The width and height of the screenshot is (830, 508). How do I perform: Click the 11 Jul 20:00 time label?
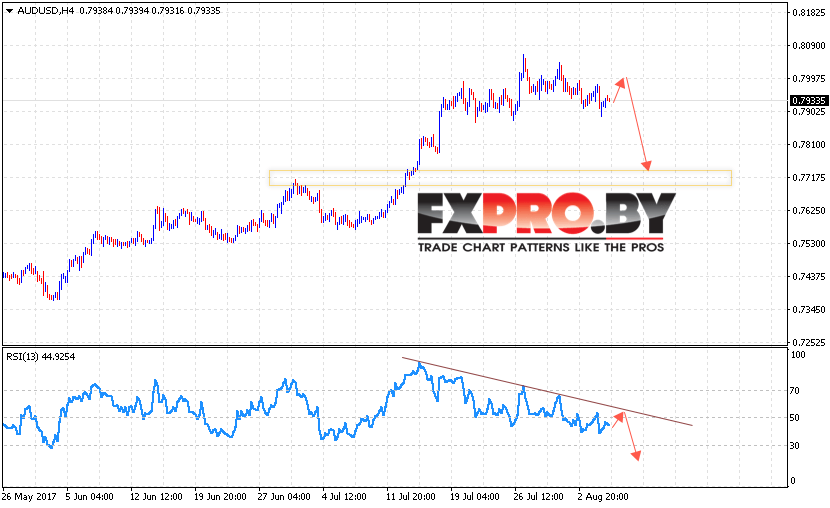click(411, 497)
